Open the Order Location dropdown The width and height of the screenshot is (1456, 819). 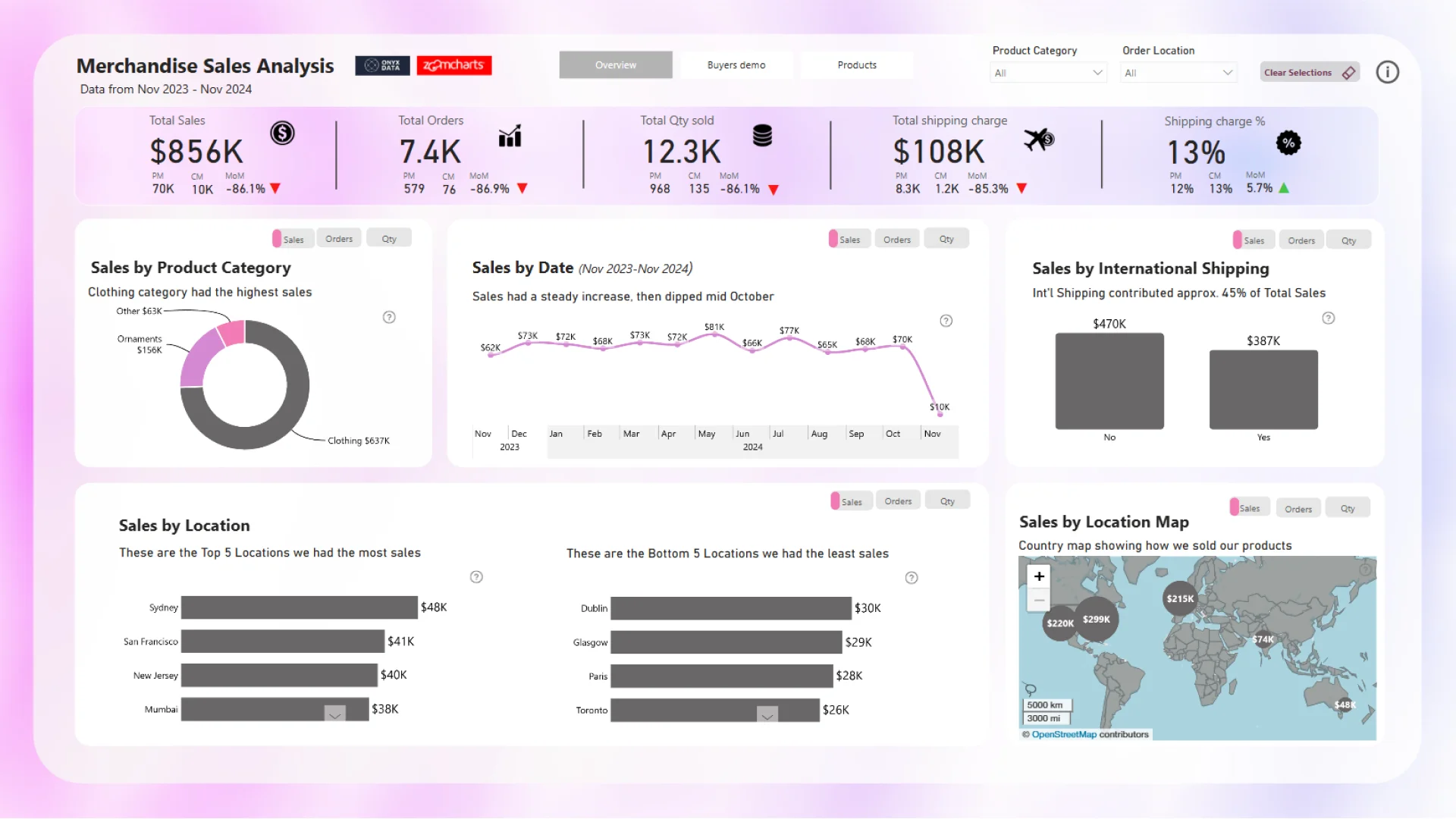pyautogui.click(x=1179, y=73)
